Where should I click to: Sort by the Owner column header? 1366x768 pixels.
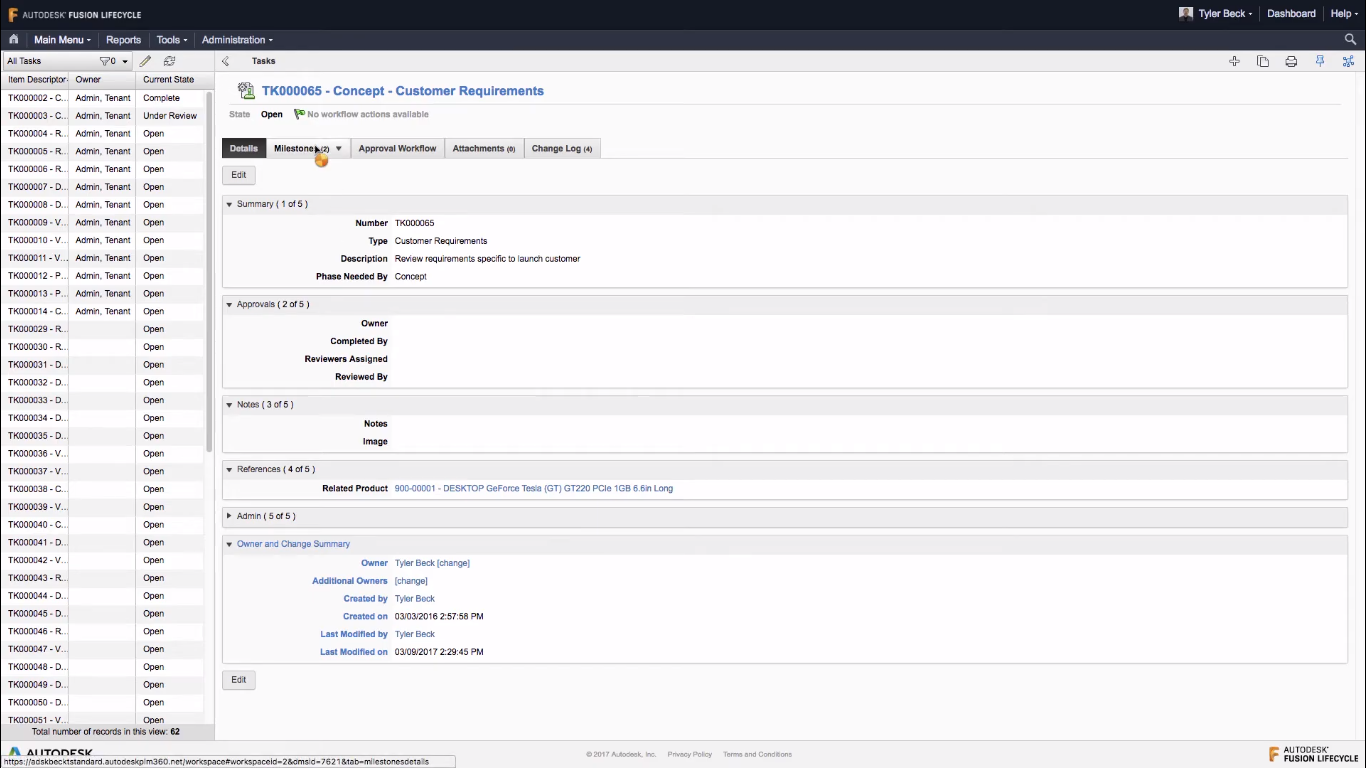coord(101,80)
